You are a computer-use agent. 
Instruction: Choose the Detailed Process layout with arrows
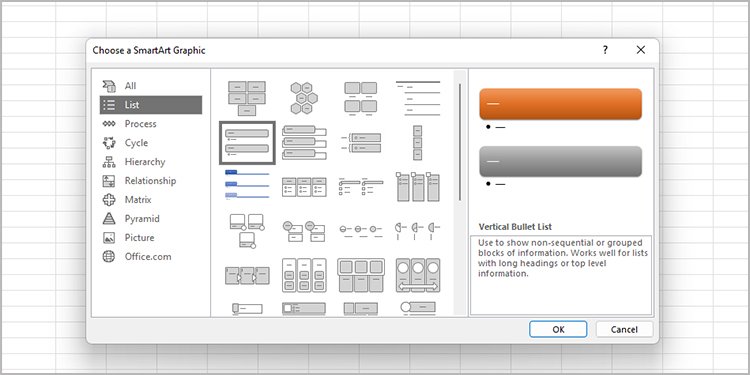(247, 276)
